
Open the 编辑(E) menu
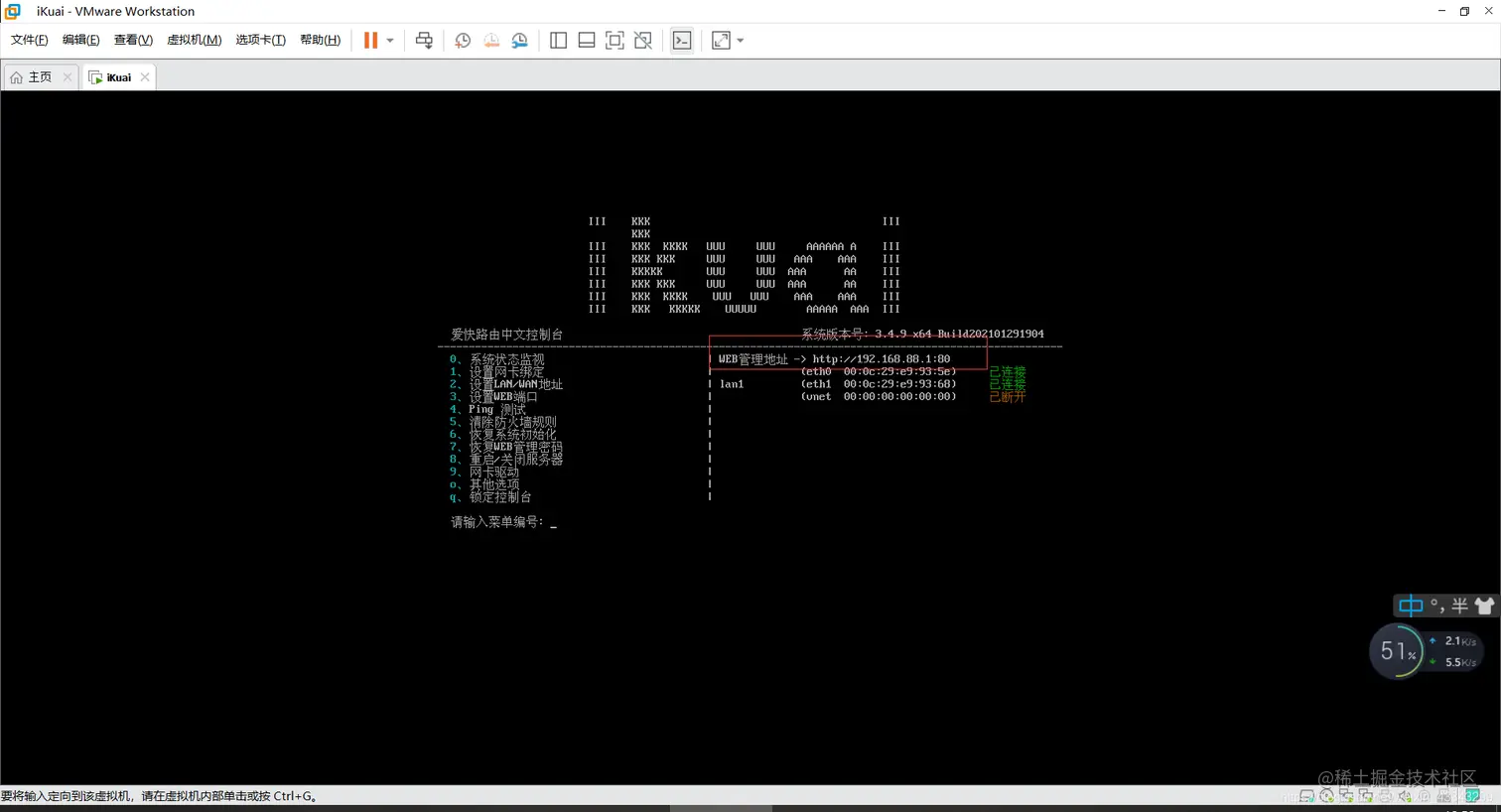[x=80, y=40]
